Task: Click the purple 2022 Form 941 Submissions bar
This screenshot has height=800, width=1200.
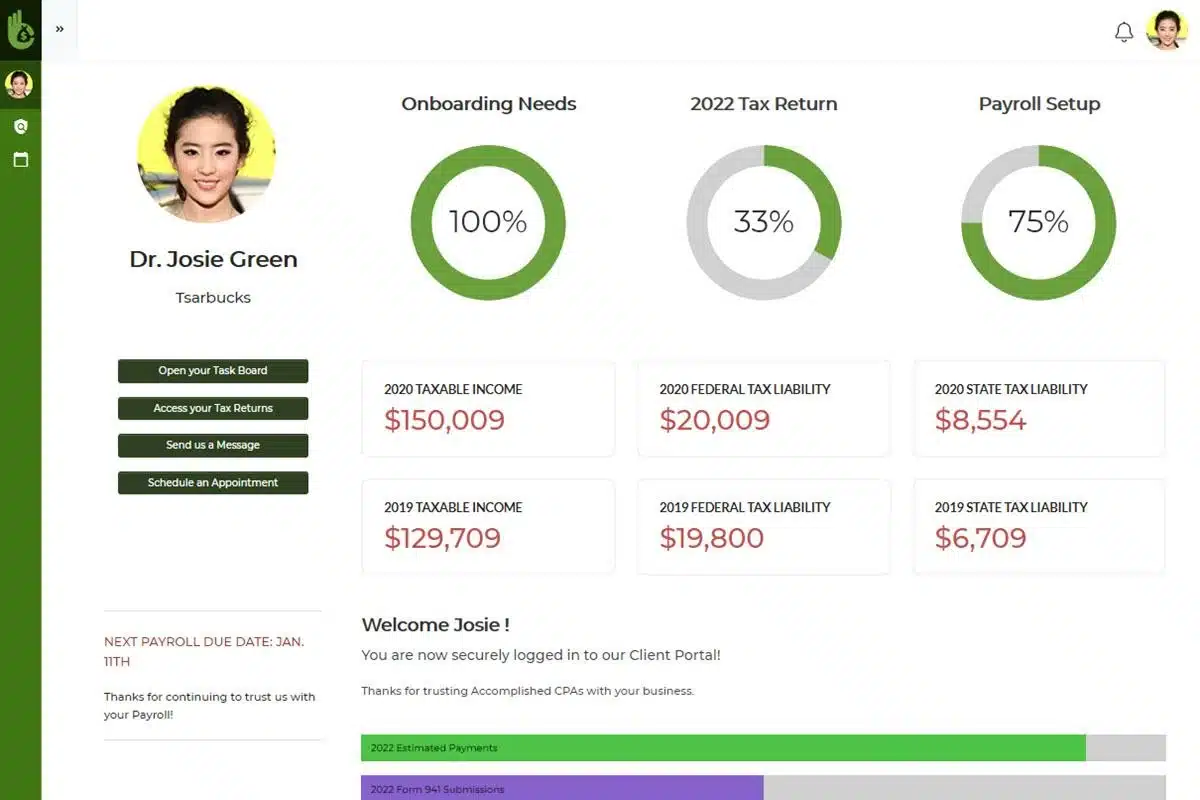Action: pyautogui.click(x=562, y=788)
